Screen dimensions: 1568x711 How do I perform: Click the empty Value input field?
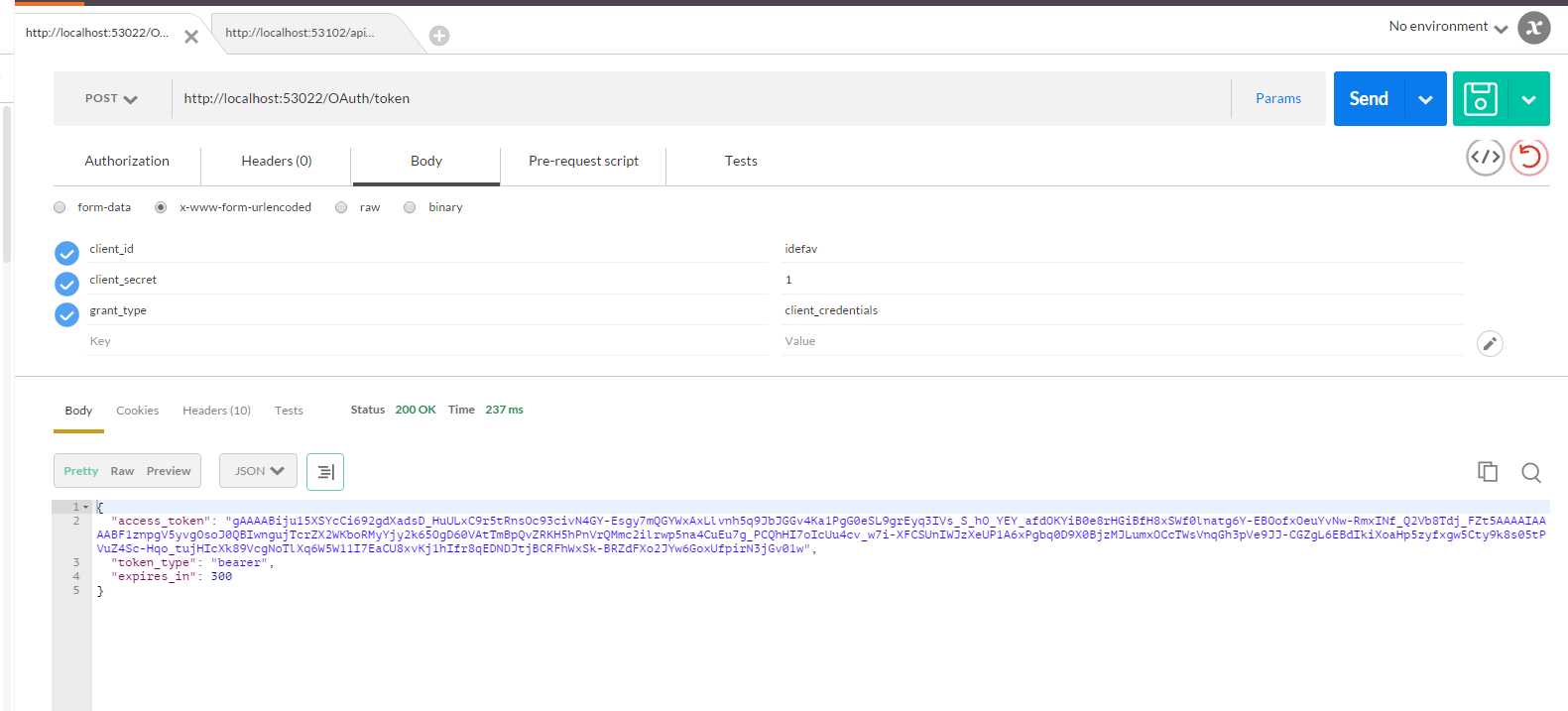pos(1123,341)
